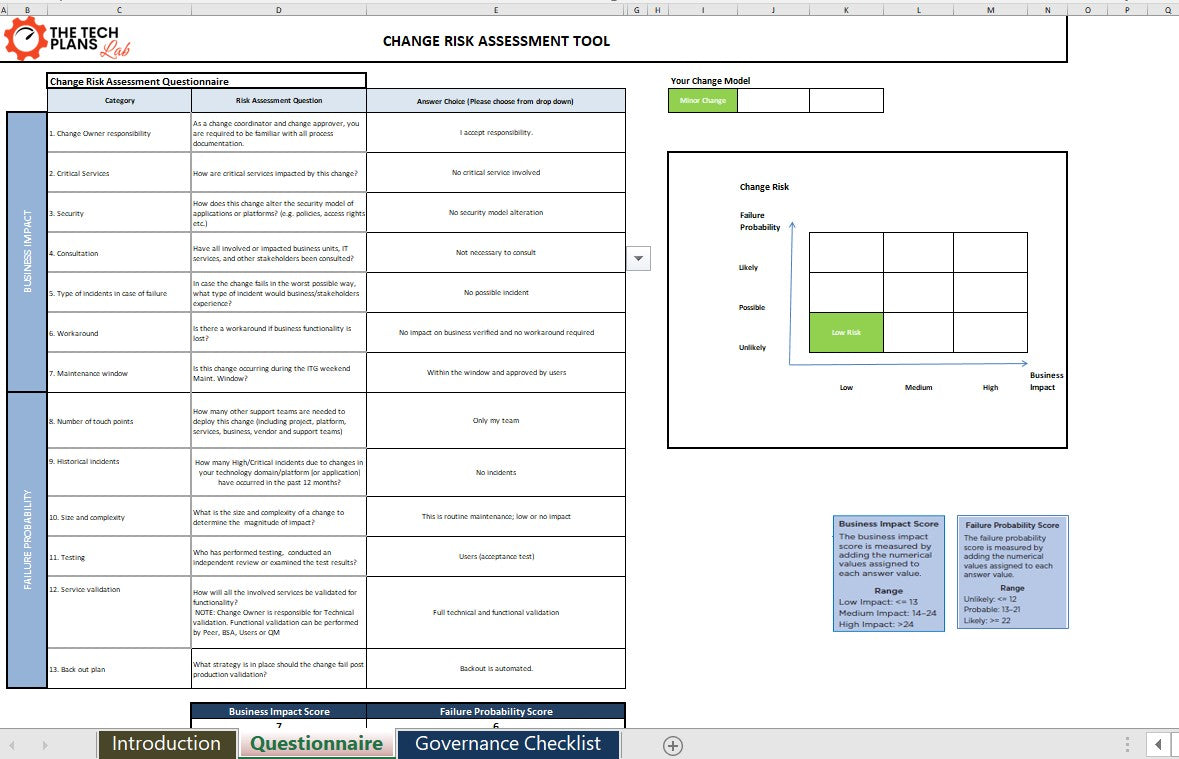Click the "+" add new sheet icon
1179x759 pixels.
[x=672, y=744]
